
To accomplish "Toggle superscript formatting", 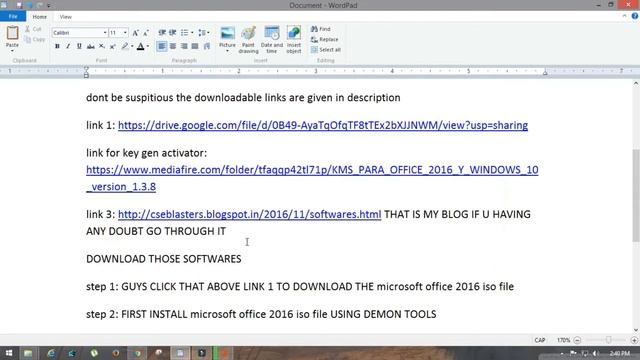I will coord(113,47).
